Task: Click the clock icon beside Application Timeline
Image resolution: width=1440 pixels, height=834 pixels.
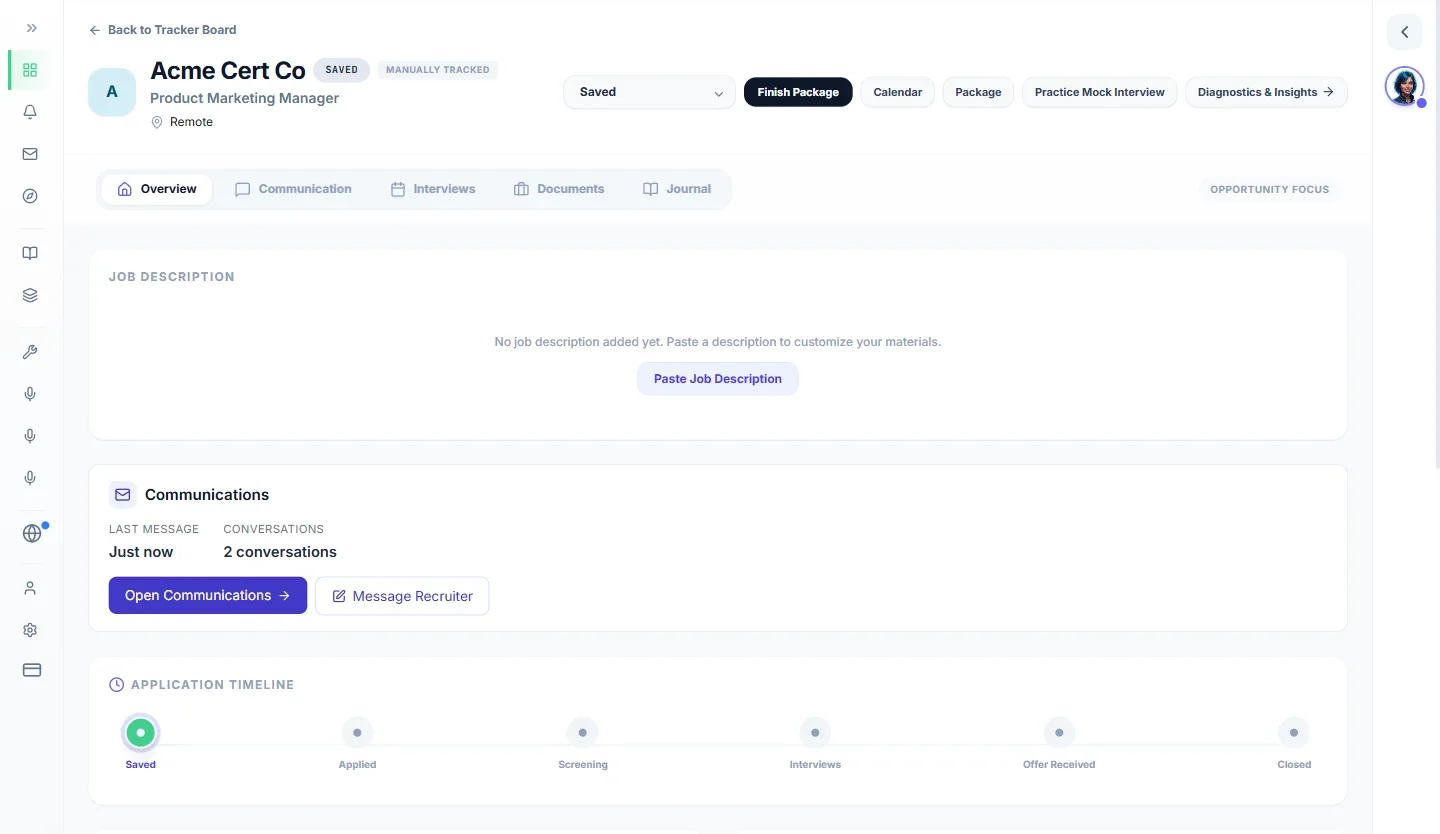Action: [x=116, y=685]
